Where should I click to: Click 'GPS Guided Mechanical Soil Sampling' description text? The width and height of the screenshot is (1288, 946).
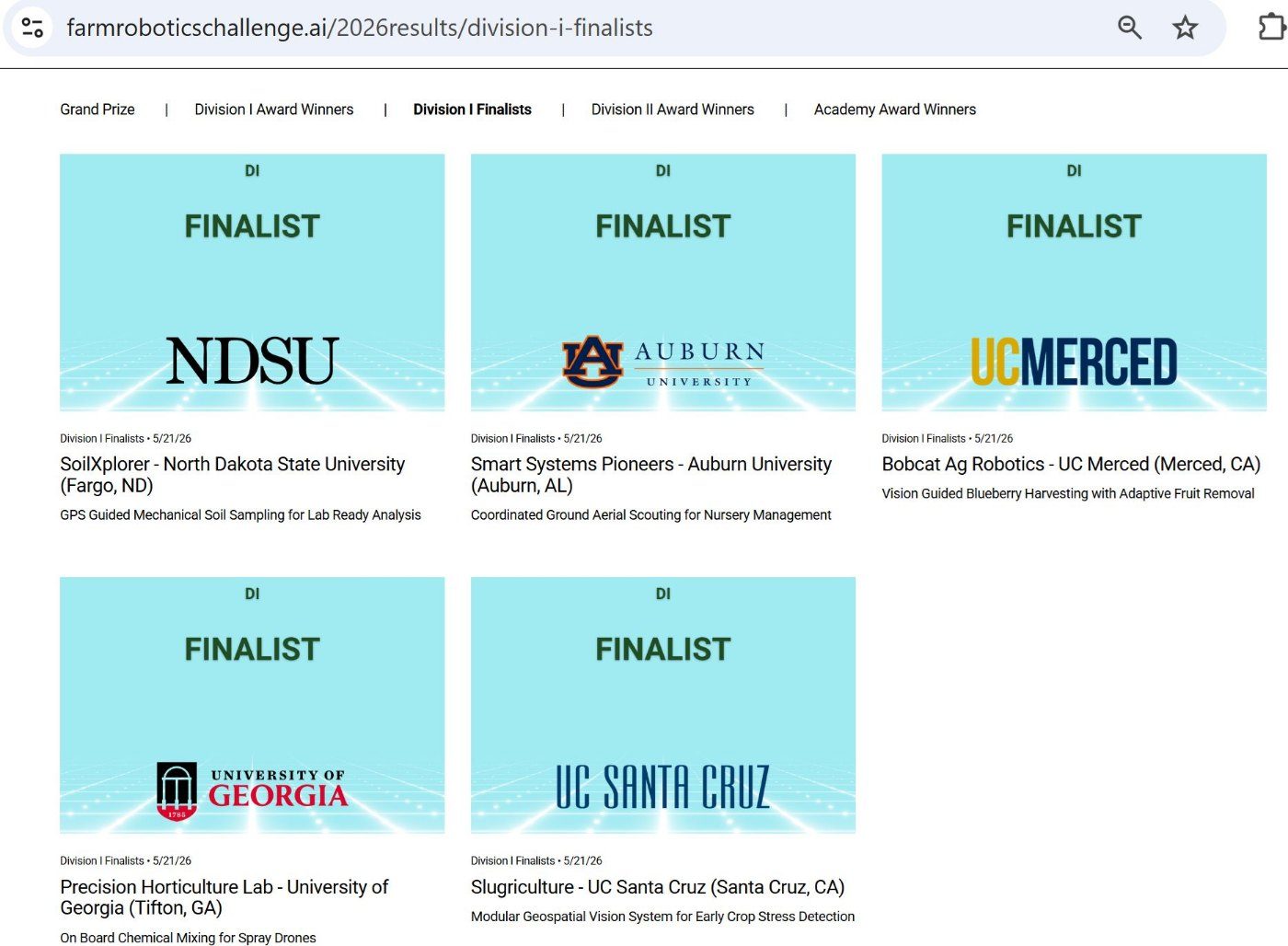pos(240,515)
